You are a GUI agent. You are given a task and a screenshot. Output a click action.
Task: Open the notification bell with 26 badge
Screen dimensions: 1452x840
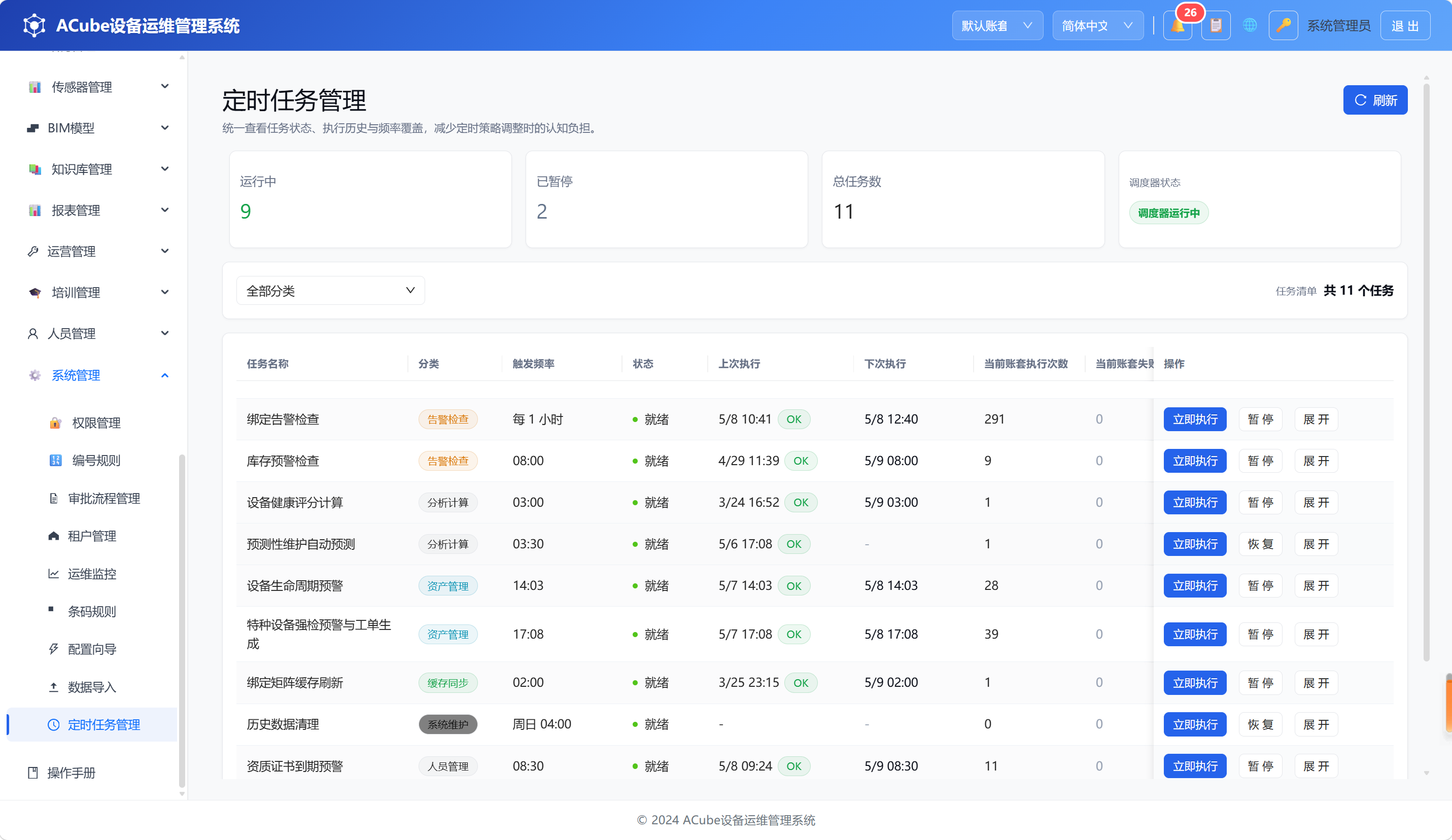(1177, 26)
